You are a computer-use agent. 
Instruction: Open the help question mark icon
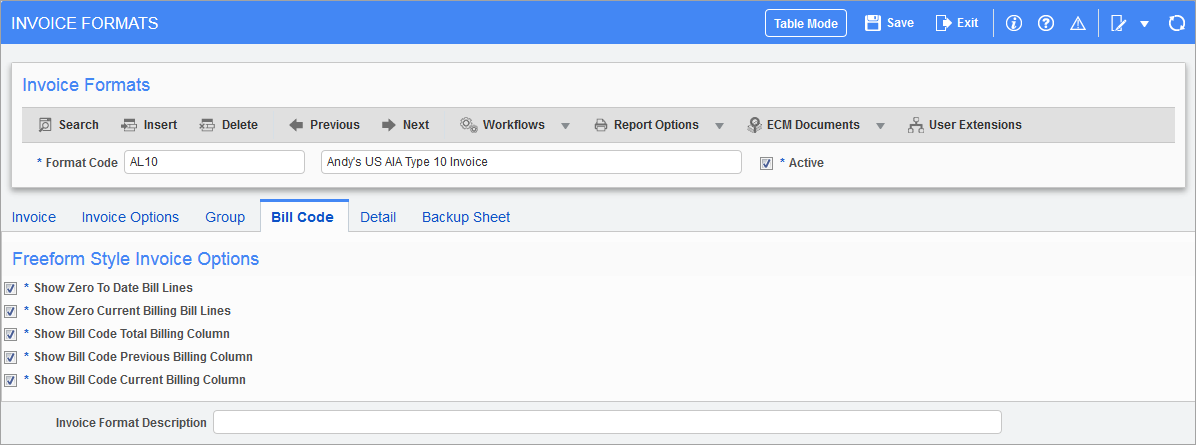(x=1046, y=24)
